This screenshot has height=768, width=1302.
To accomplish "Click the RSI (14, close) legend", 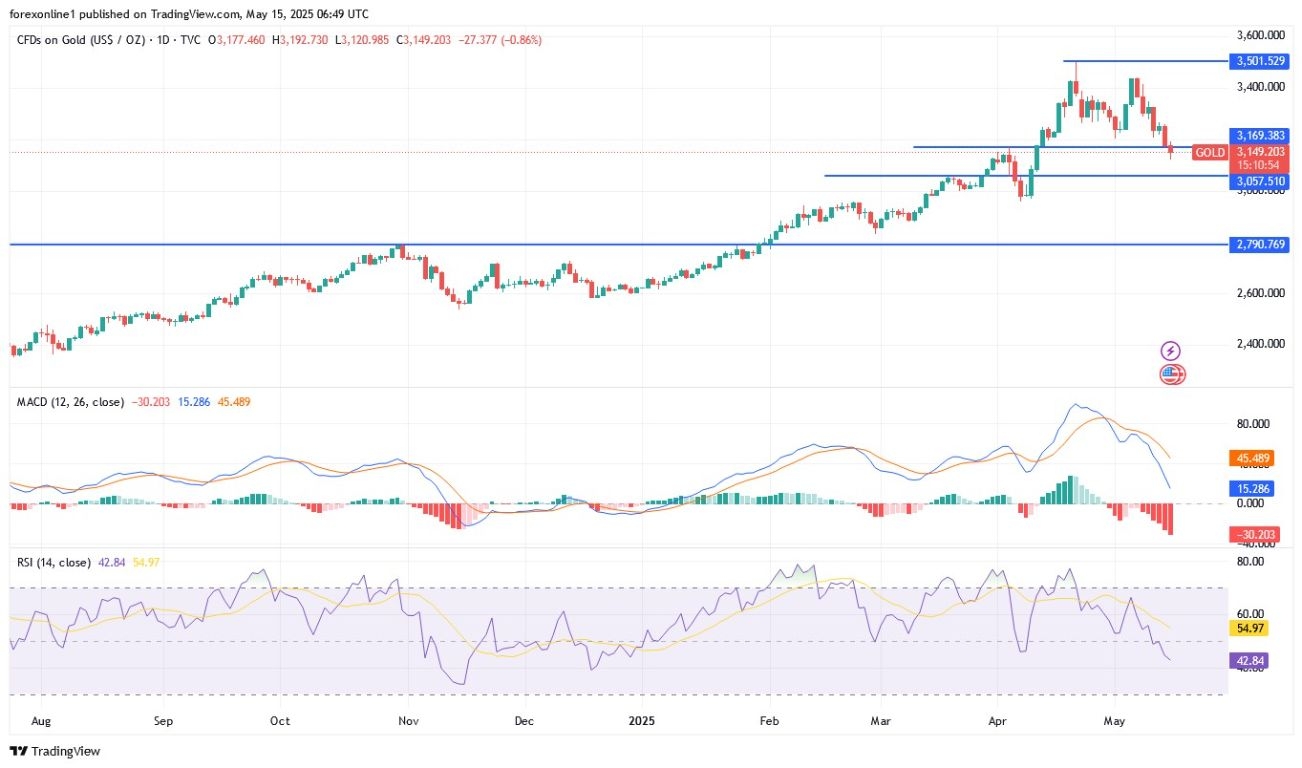I will 54,562.
